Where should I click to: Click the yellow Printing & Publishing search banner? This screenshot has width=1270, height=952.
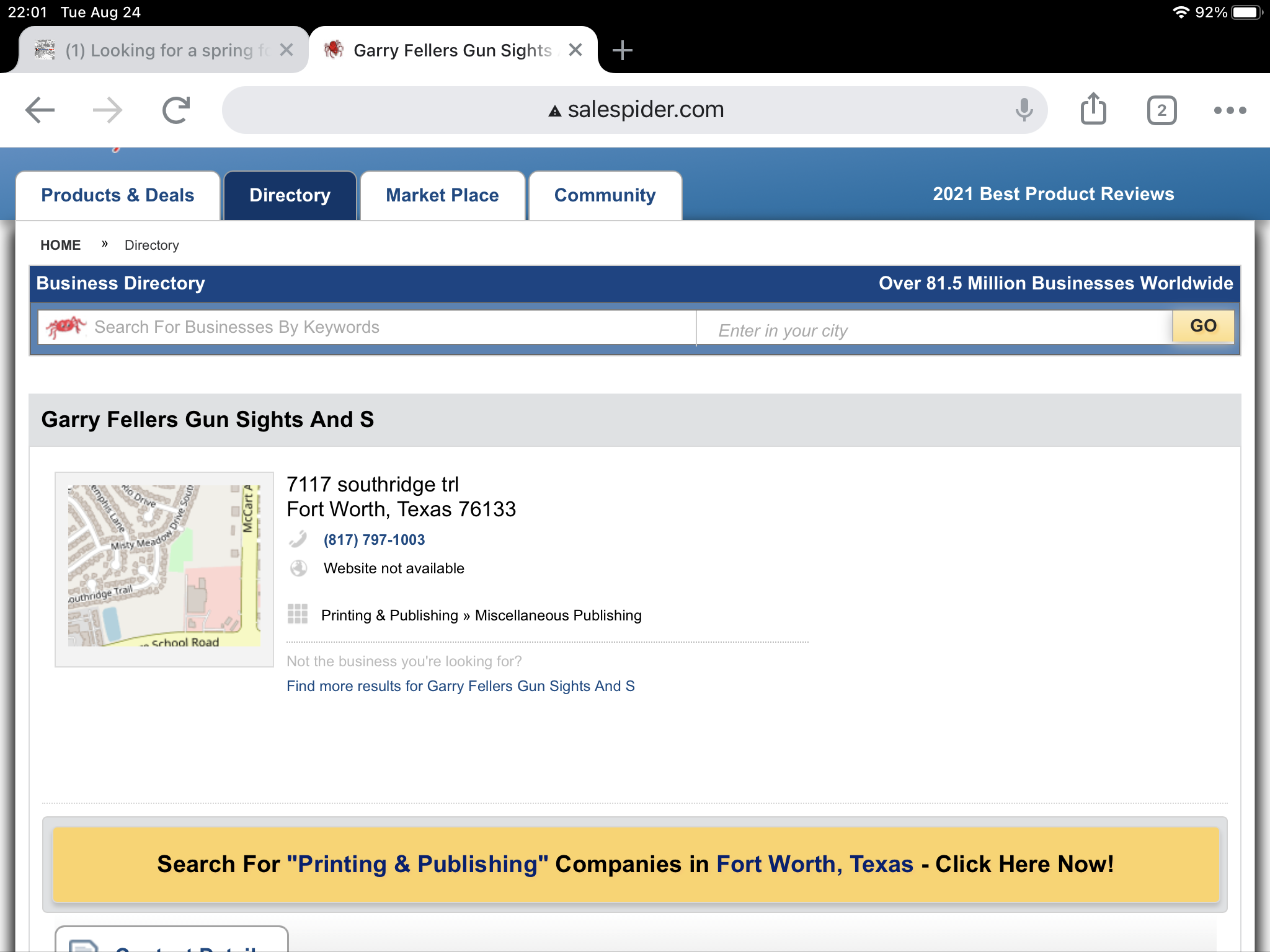tap(636, 865)
